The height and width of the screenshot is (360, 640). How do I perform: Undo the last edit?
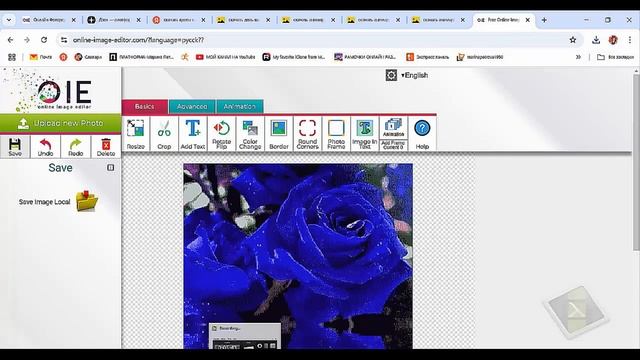45,147
